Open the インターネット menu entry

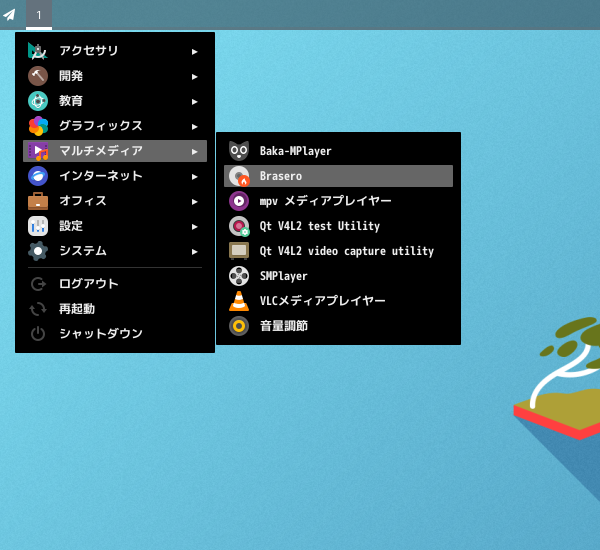pos(115,176)
